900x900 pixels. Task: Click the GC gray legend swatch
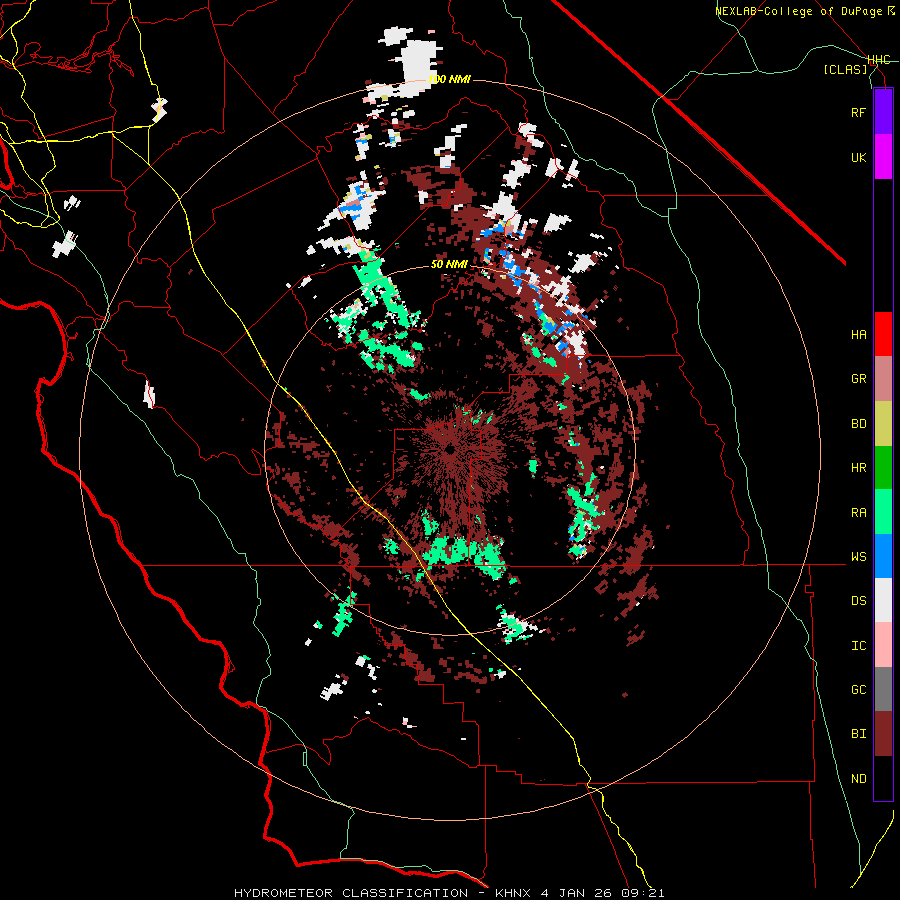[x=883, y=689]
